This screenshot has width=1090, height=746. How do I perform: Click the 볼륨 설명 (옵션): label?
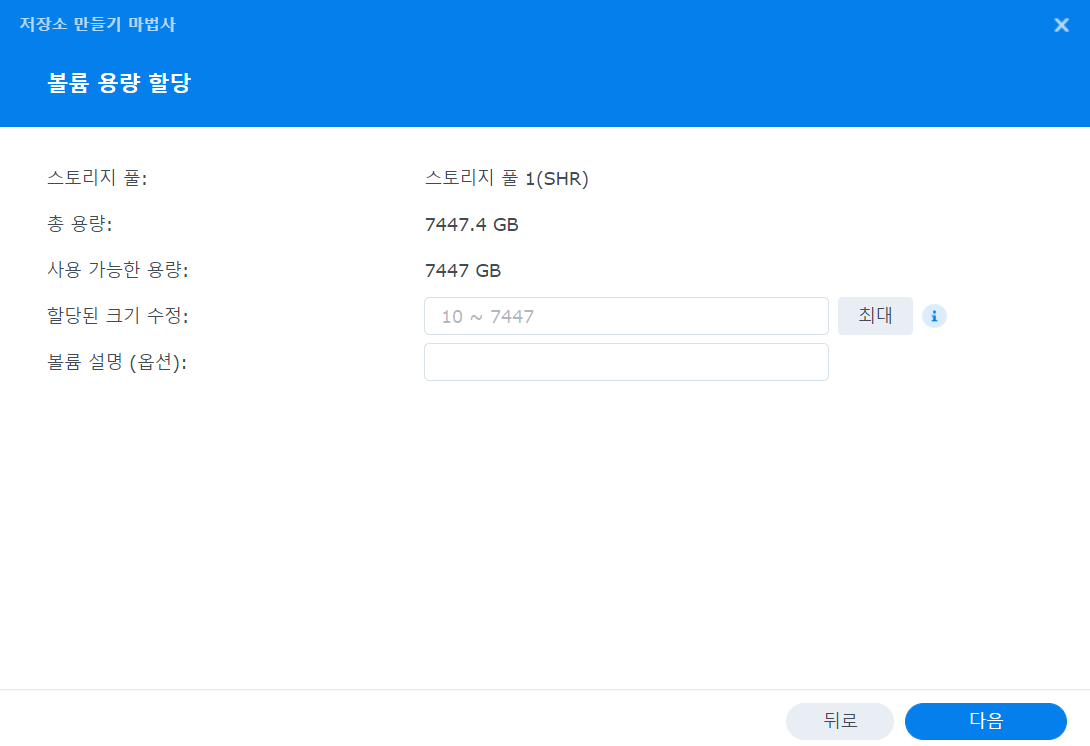(117, 362)
